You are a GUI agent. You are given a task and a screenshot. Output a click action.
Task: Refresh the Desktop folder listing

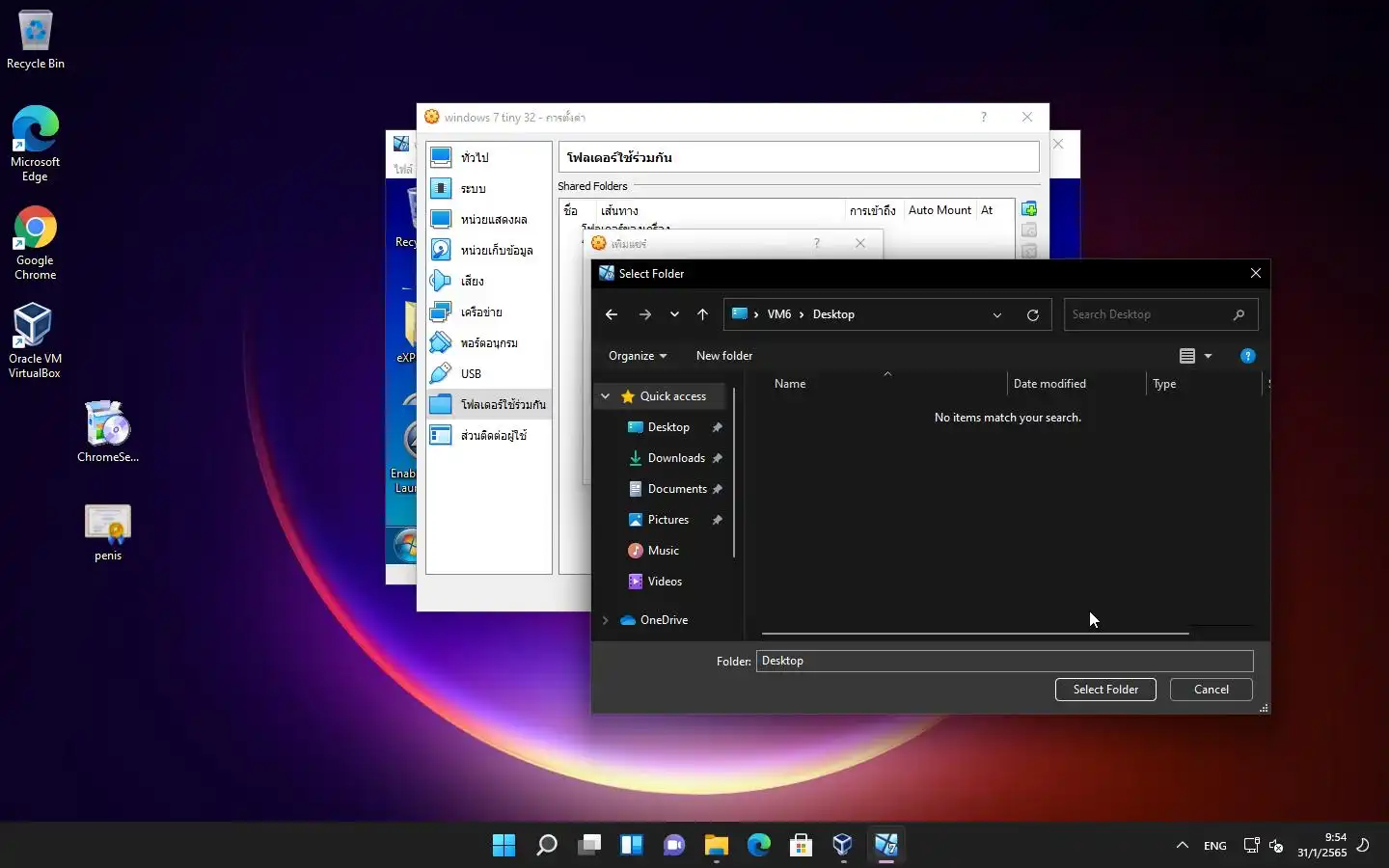pos(1033,314)
